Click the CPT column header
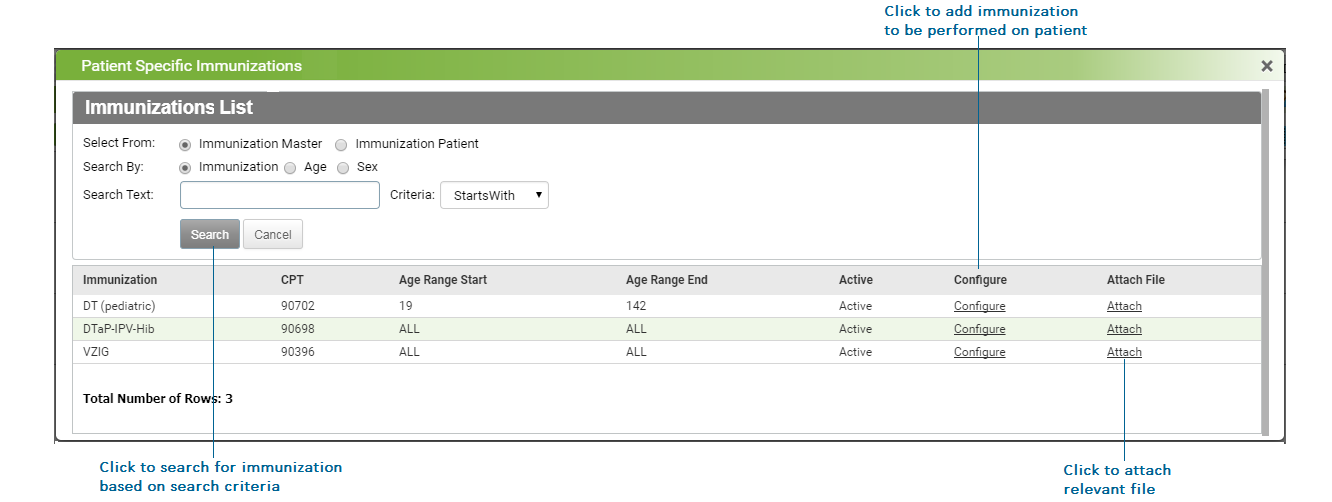The image size is (1332, 502). coord(291,280)
